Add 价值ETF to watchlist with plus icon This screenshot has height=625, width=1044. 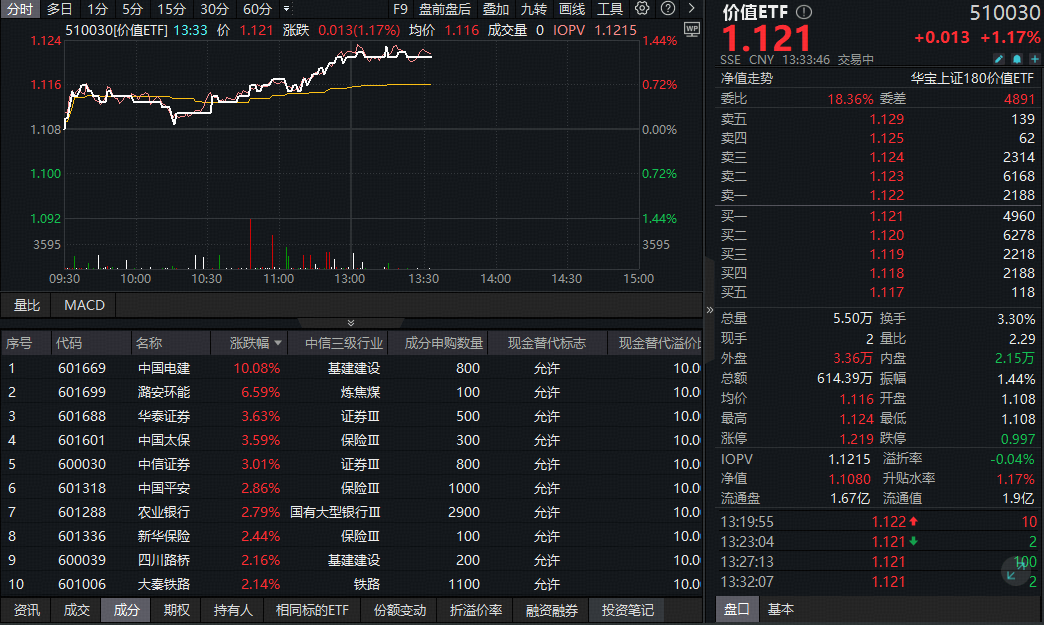click(x=1033, y=59)
